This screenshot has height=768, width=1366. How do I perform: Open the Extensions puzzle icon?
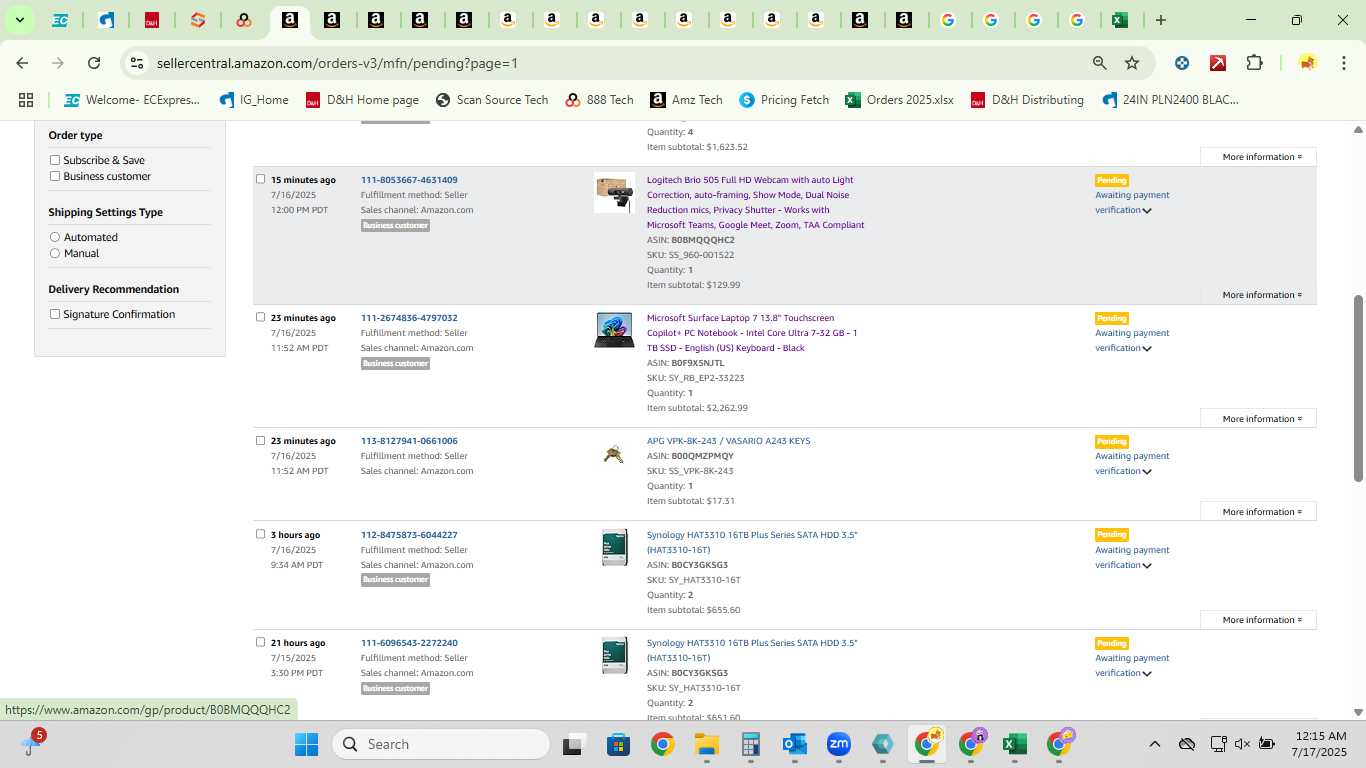(x=1254, y=63)
